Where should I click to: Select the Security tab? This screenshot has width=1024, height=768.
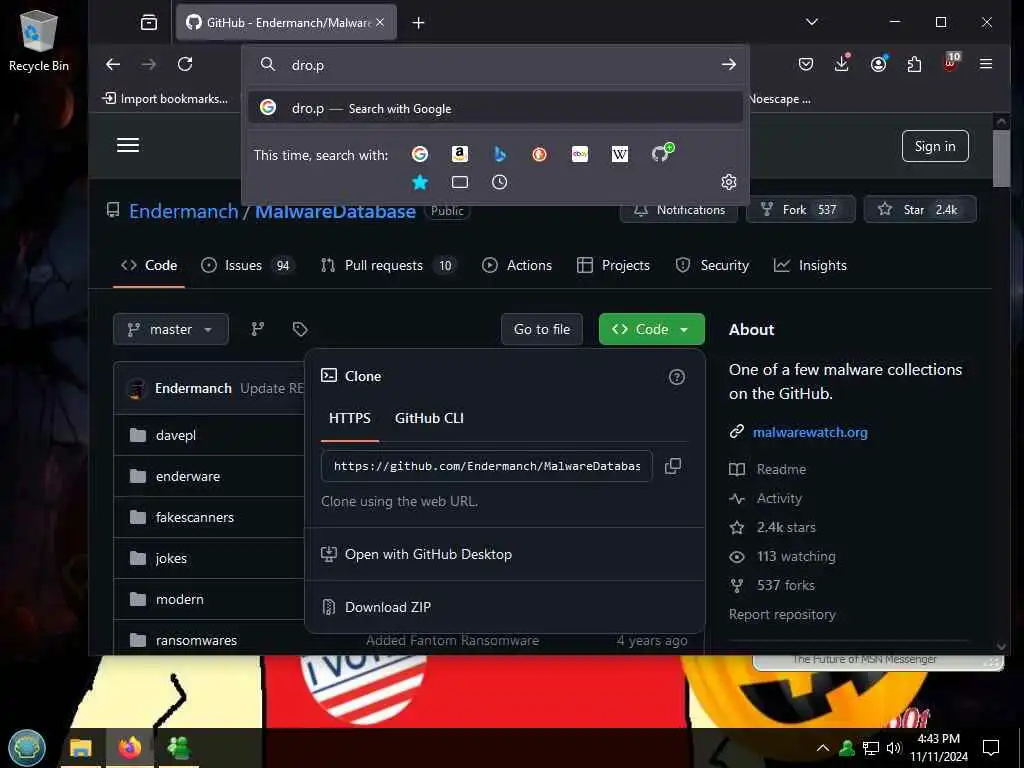[x=712, y=265]
